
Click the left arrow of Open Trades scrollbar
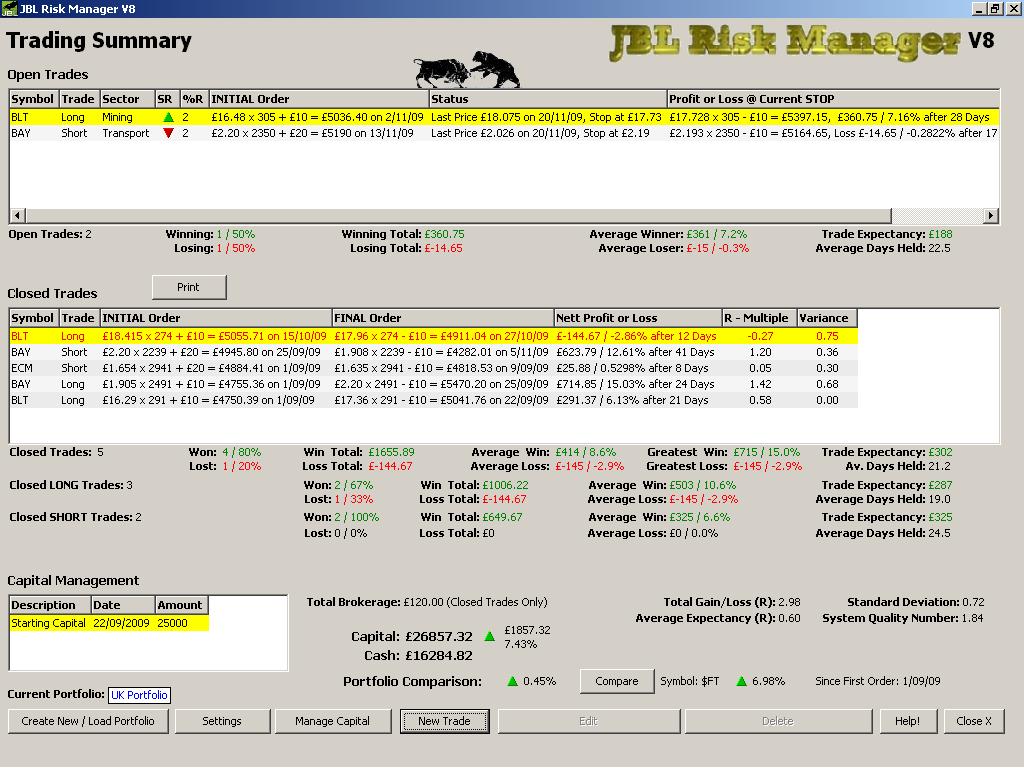pos(18,215)
